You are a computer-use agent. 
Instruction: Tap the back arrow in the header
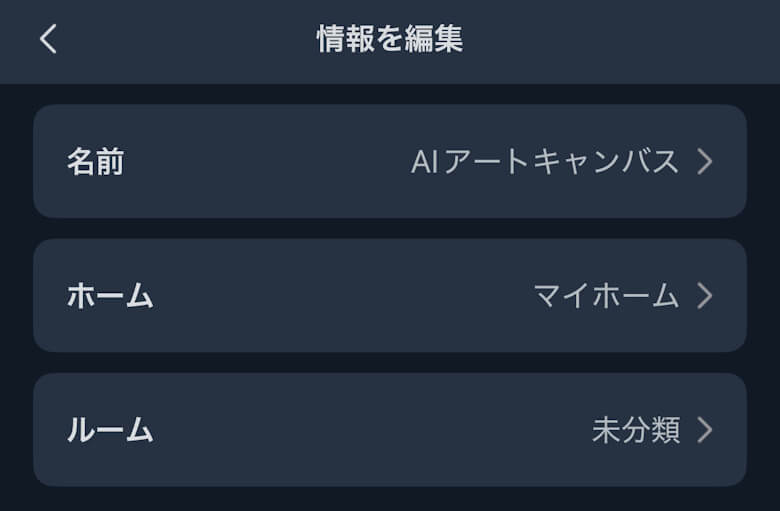pyautogui.click(x=48, y=39)
